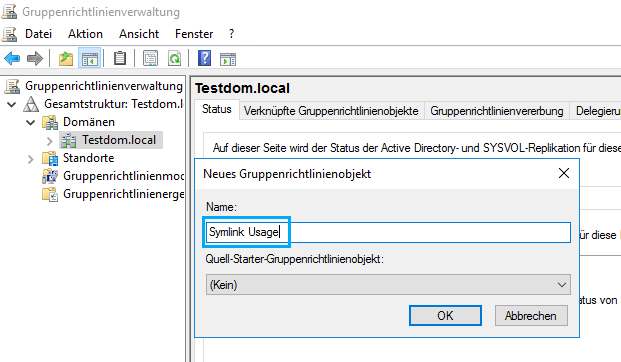Toggle the show/hide console tree icon

pyautogui.click(x=90, y=59)
